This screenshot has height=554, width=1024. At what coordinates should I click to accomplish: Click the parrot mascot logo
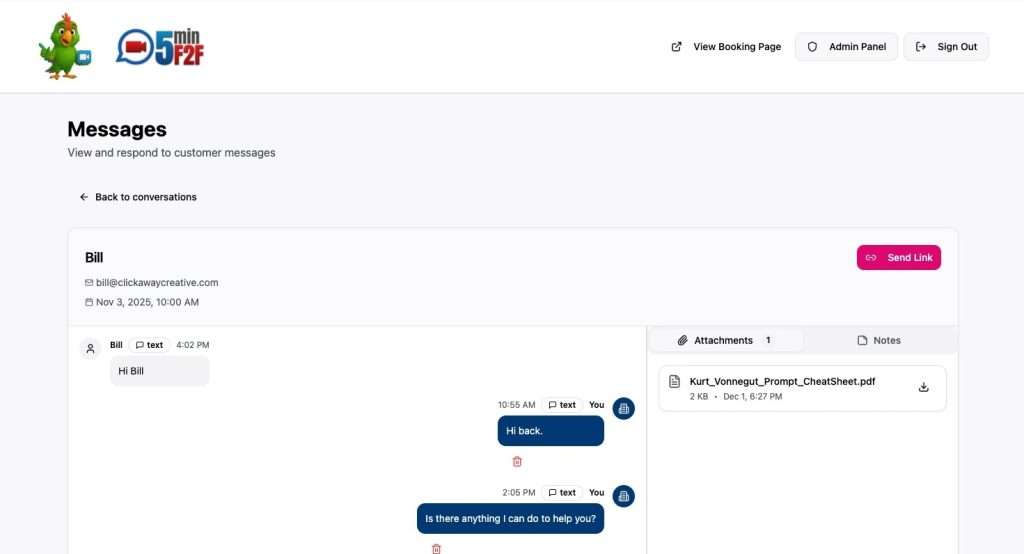pos(65,46)
